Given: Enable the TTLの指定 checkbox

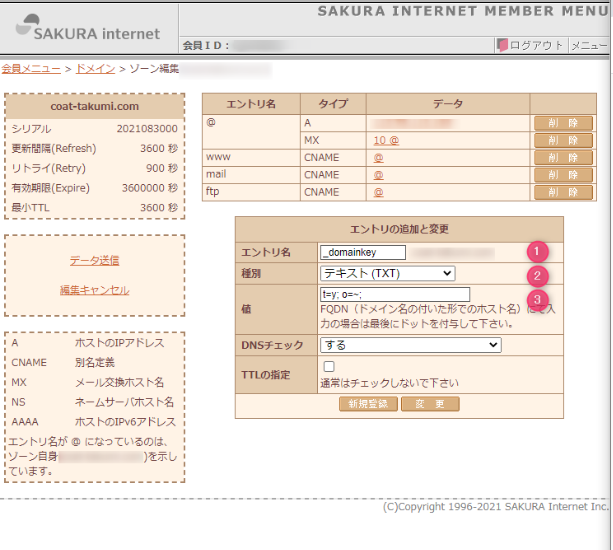Looking at the screenshot, I should (329, 368).
